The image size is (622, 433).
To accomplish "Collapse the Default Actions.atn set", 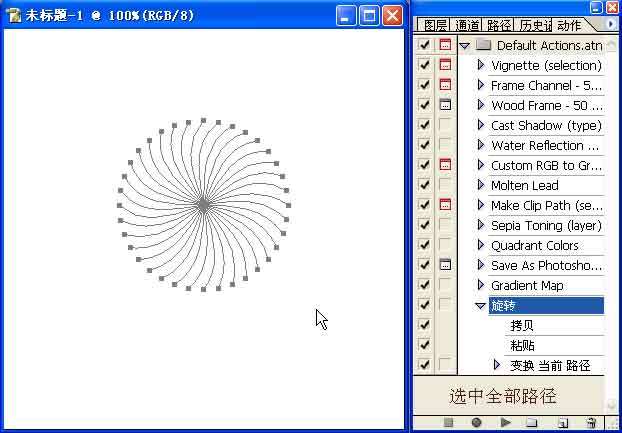I will (x=465, y=45).
